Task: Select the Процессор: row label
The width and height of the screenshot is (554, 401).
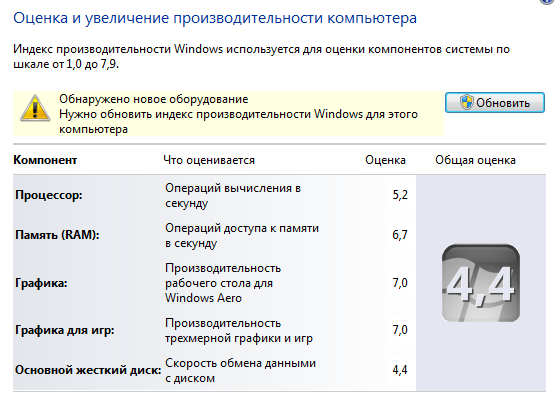Action: coord(49,195)
